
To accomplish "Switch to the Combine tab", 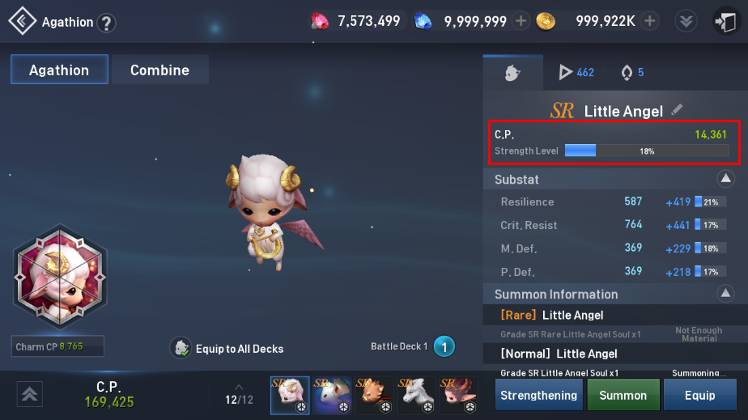I will [x=160, y=70].
